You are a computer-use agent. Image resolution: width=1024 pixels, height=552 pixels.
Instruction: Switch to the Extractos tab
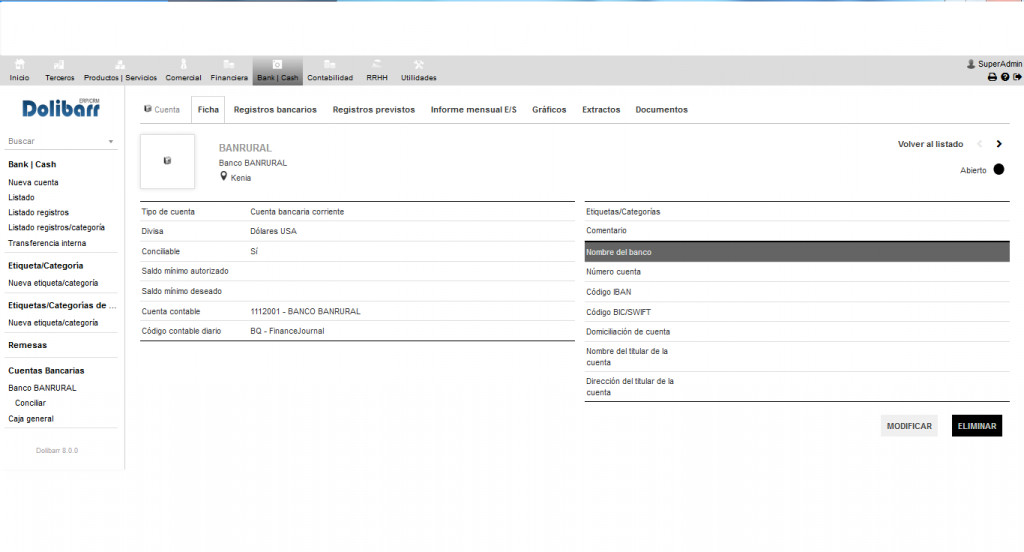(x=601, y=110)
